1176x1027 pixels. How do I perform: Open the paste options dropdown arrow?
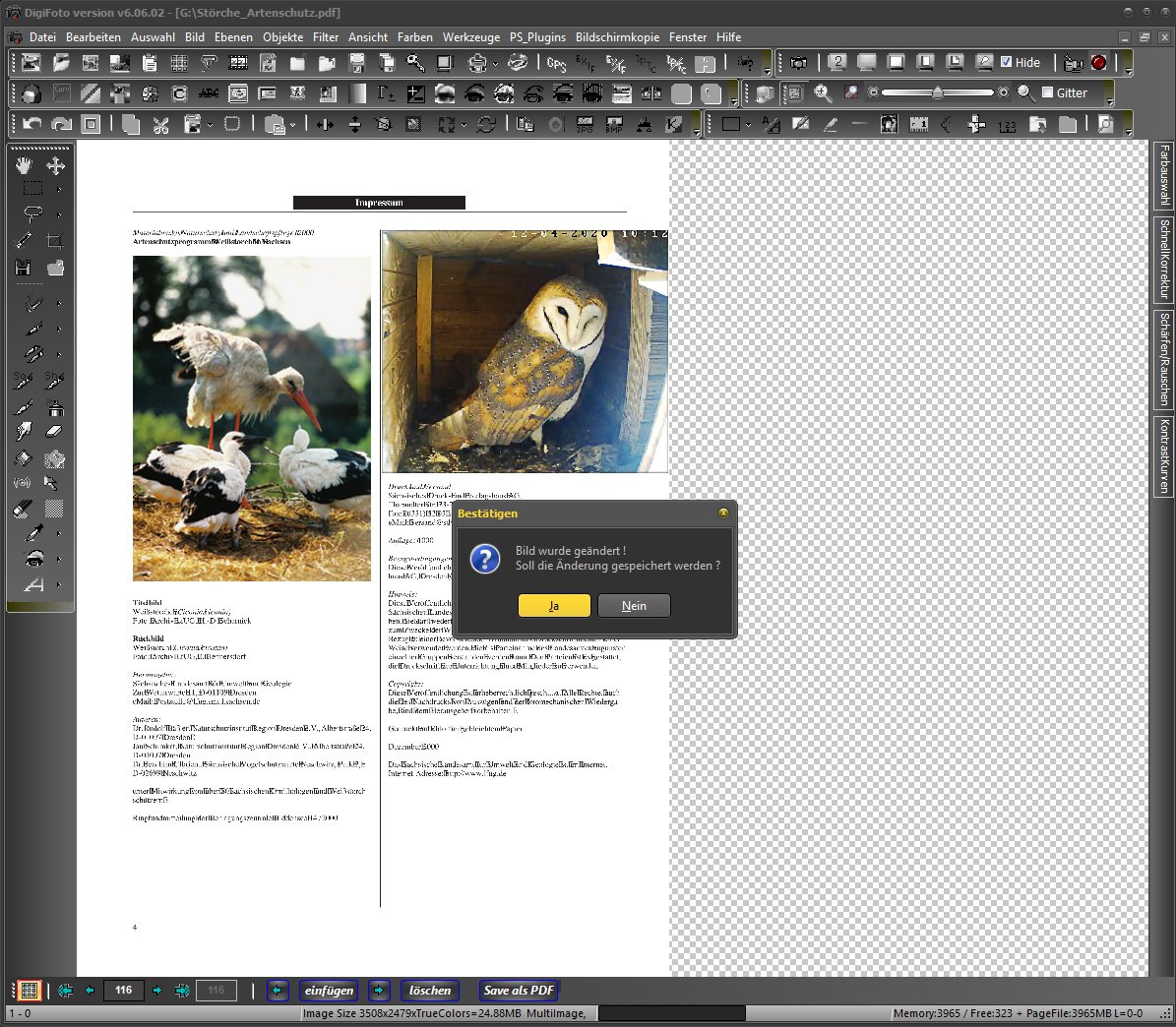pos(292,125)
